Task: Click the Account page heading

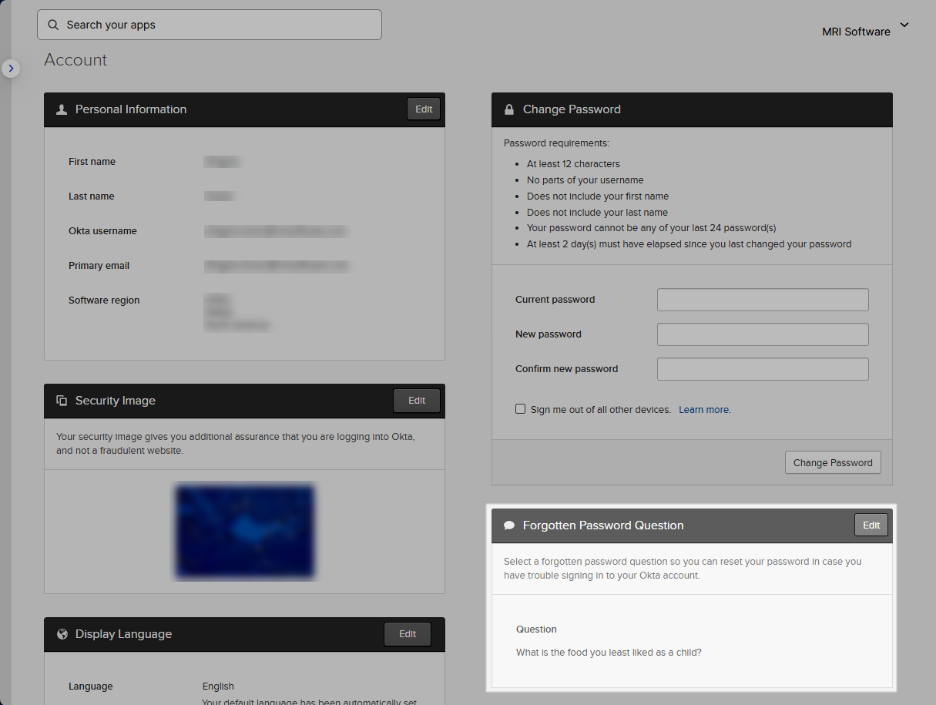Action: 75,60
